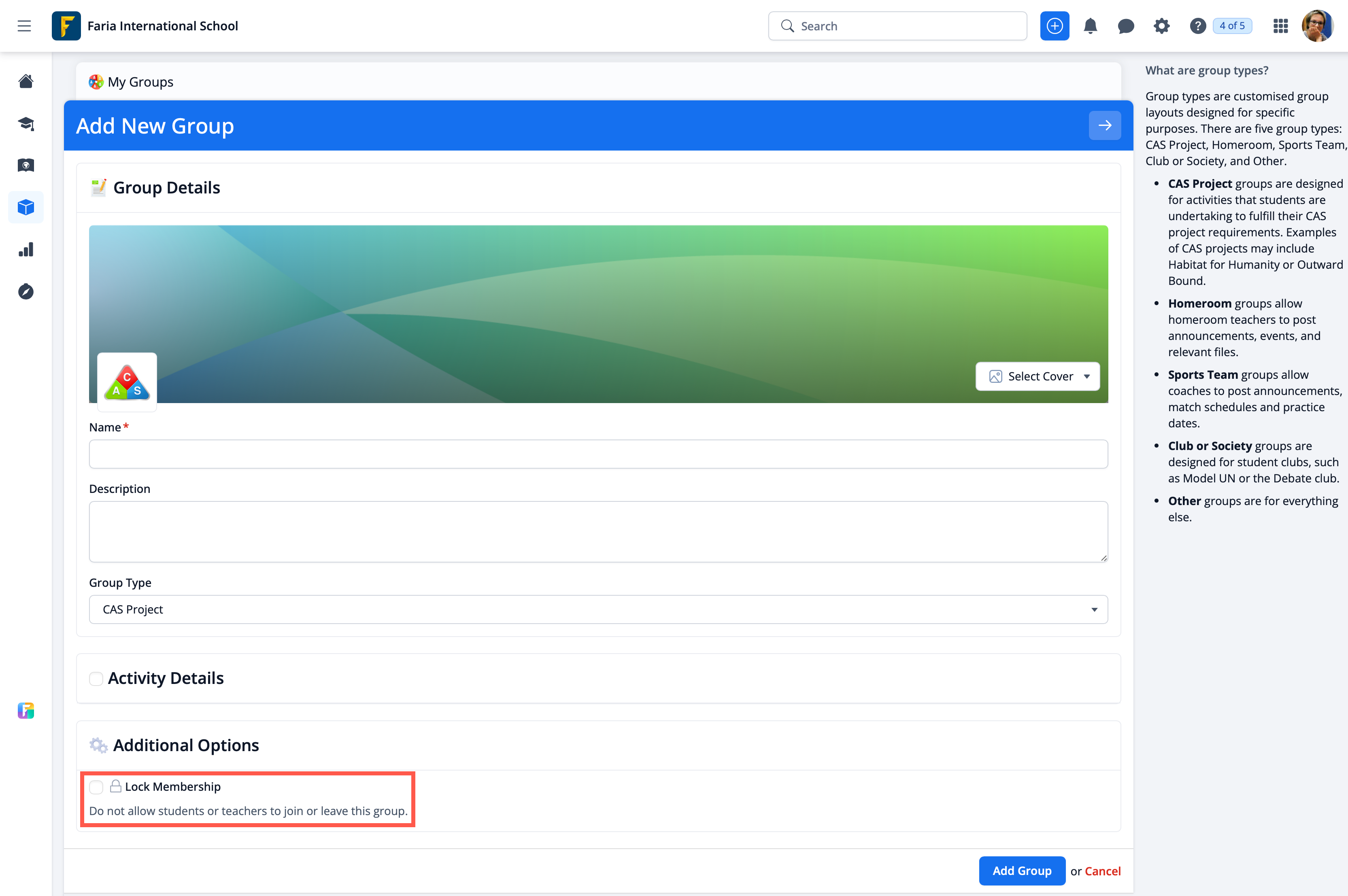Click the bar chart reports icon
This screenshot has height=896, width=1348.
click(26, 250)
